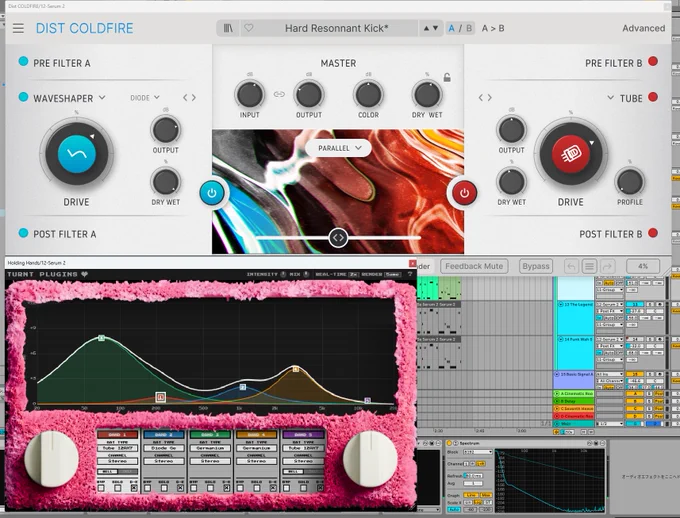This screenshot has width=680, height=518.
Task: Turn off engine A blue power button
Action: point(212,193)
